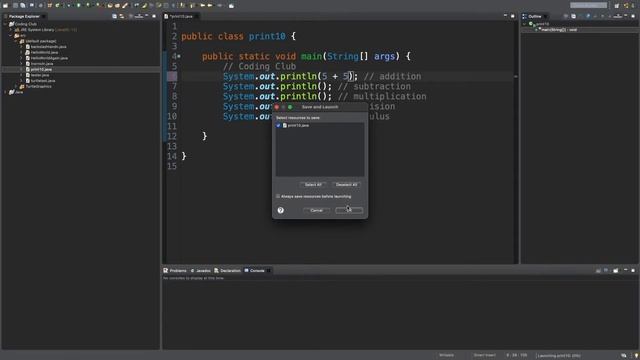Image resolution: width=640 pixels, height=360 pixels.
Task: Maximize the code editor area
Action: pyautogui.click(x=513, y=16)
